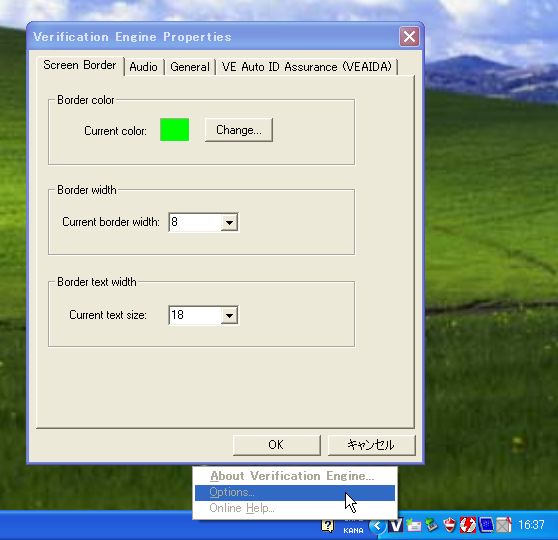Click the Current color label

tap(115, 131)
